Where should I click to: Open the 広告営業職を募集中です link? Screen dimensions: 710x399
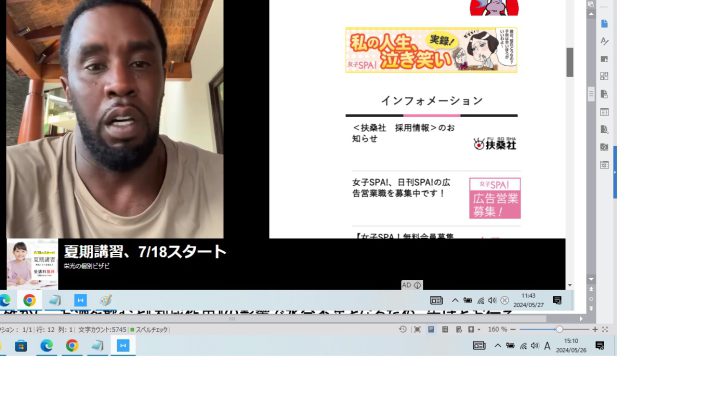pyautogui.click(x=401, y=187)
